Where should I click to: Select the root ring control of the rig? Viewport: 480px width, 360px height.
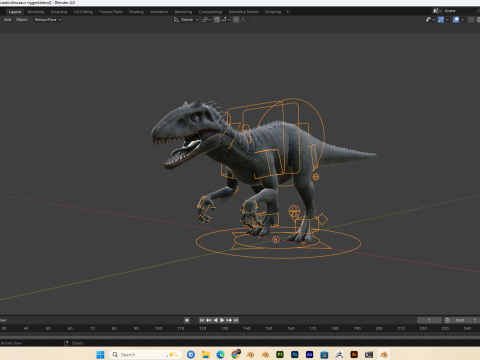click(x=278, y=243)
